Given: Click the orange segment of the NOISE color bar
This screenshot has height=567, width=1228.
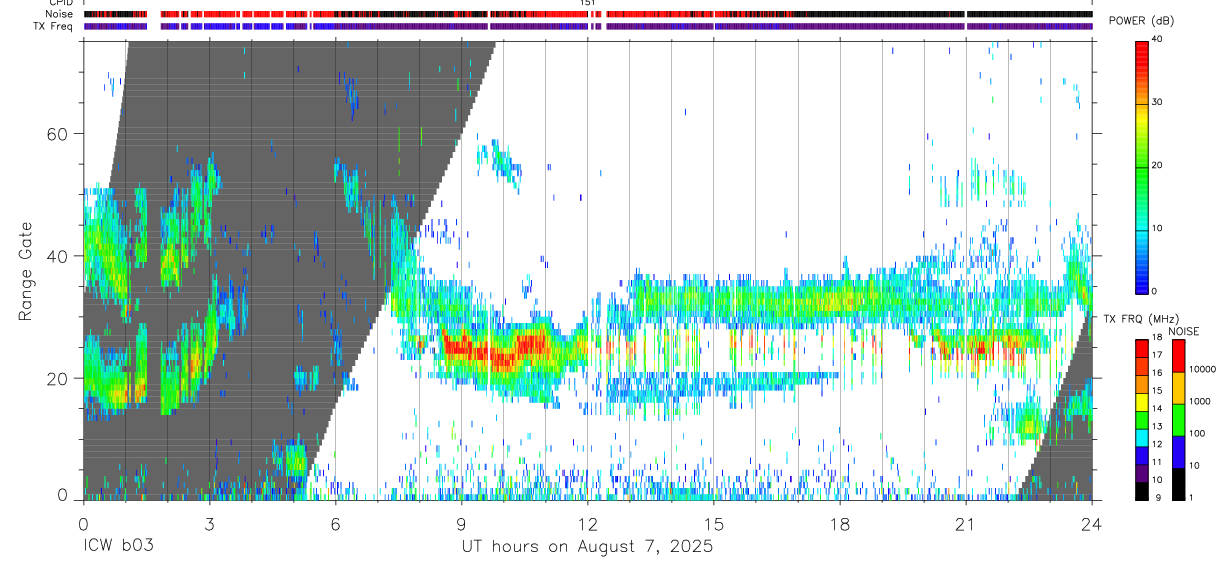Looking at the screenshot, I should pyautogui.click(x=1177, y=388).
